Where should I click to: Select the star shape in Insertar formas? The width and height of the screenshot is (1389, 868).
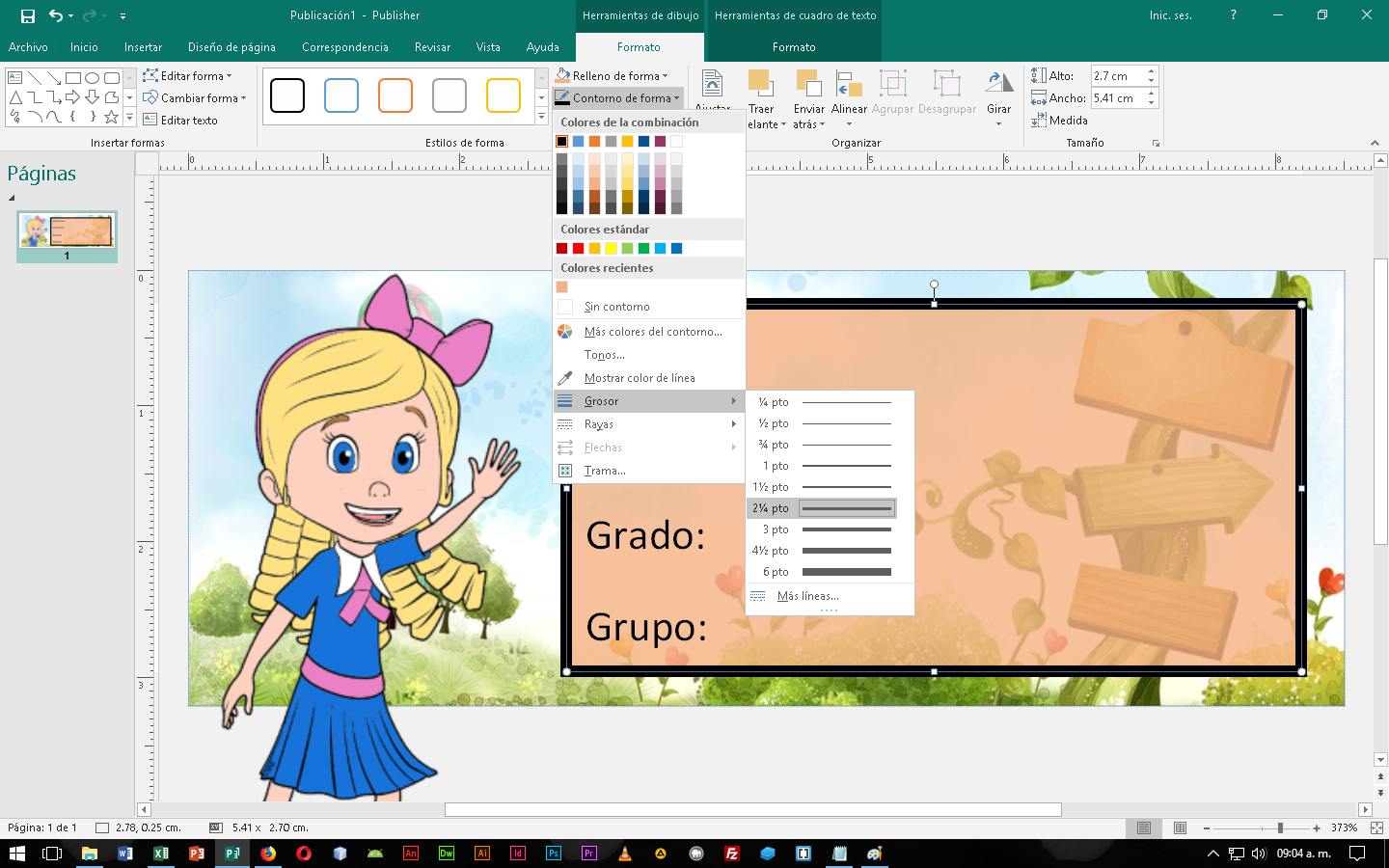112,117
